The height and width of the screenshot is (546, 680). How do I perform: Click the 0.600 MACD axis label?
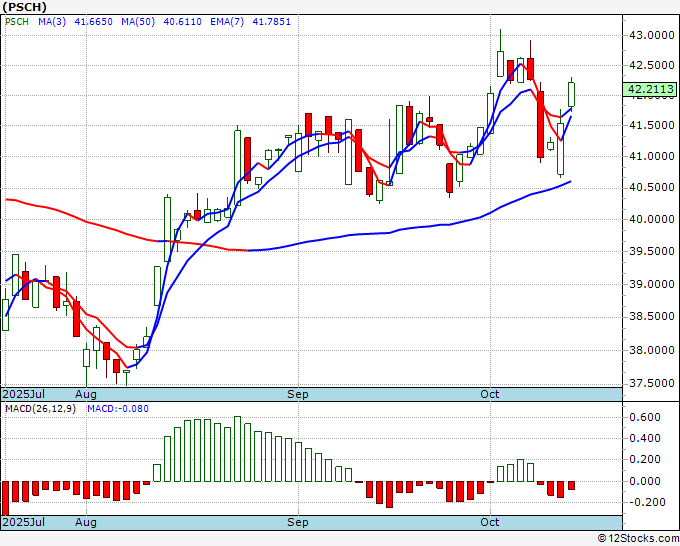(x=647, y=417)
